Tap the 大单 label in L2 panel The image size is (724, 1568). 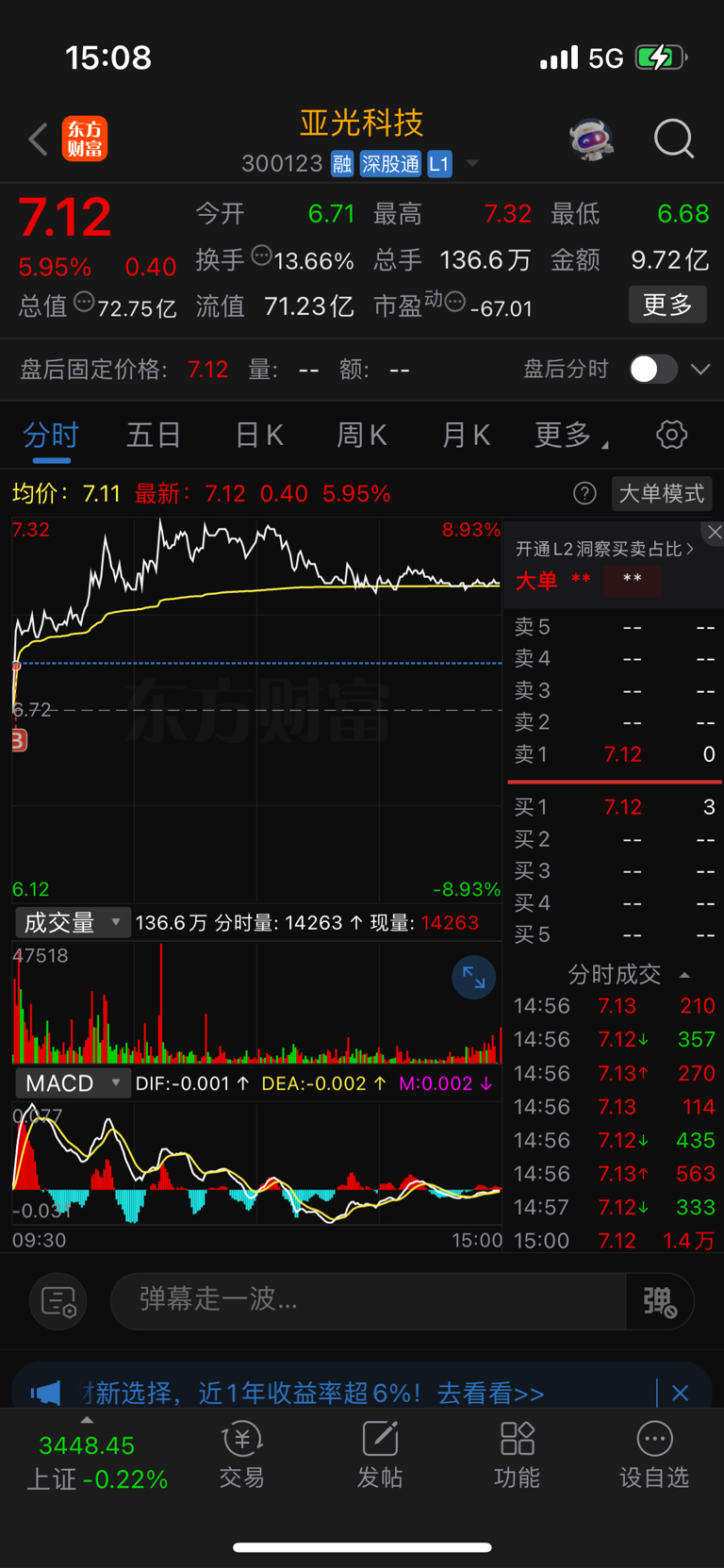(x=535, y=581)
